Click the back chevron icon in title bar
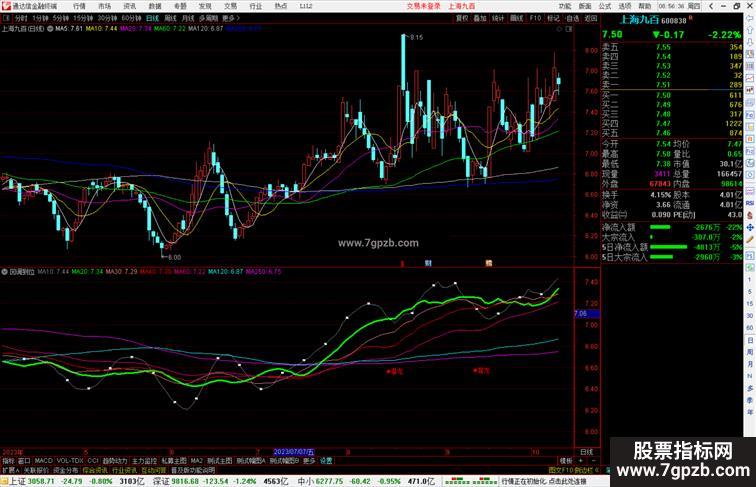Viewport: 756px width, 487px height. (711, 6)
